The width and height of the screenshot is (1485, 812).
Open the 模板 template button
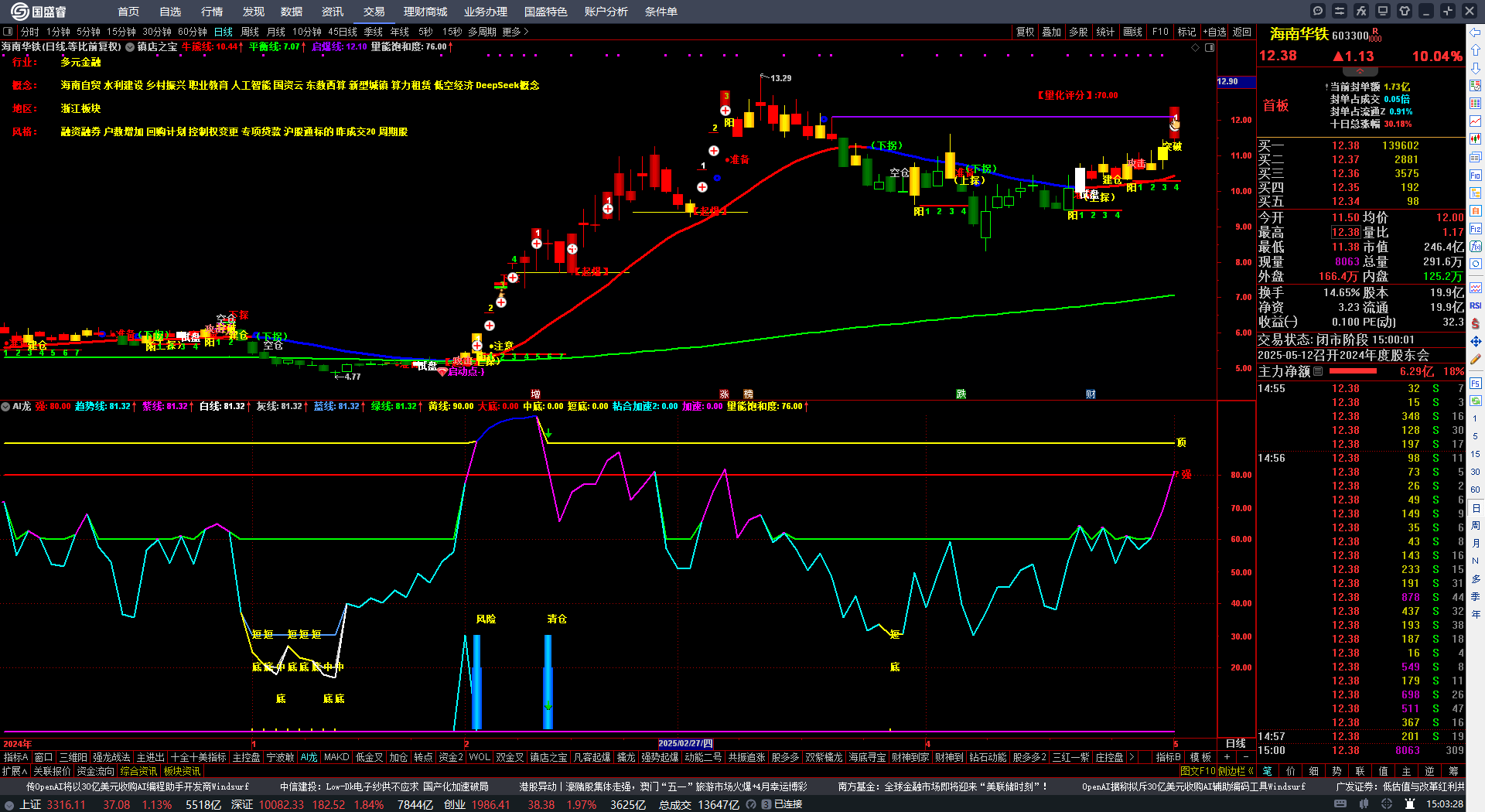click(1201, 757)
